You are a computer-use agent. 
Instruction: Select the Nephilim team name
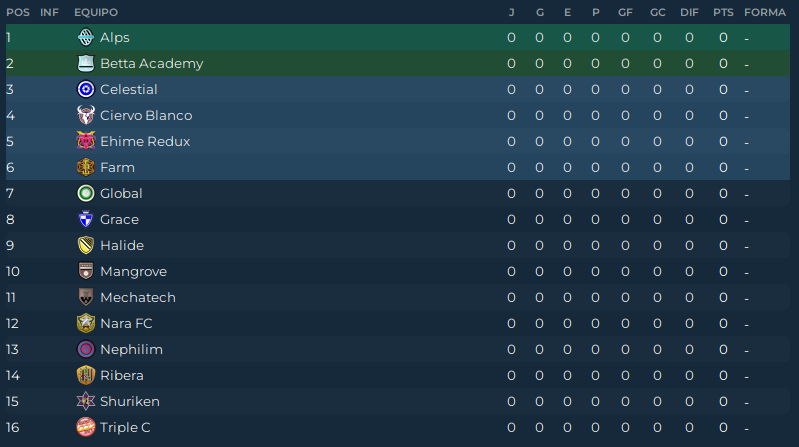pos(131,350)
